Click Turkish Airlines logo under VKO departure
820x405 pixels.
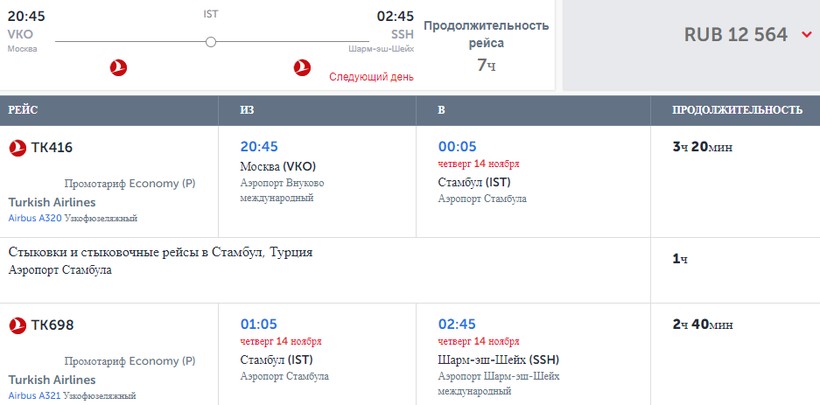tap(120, 68)
